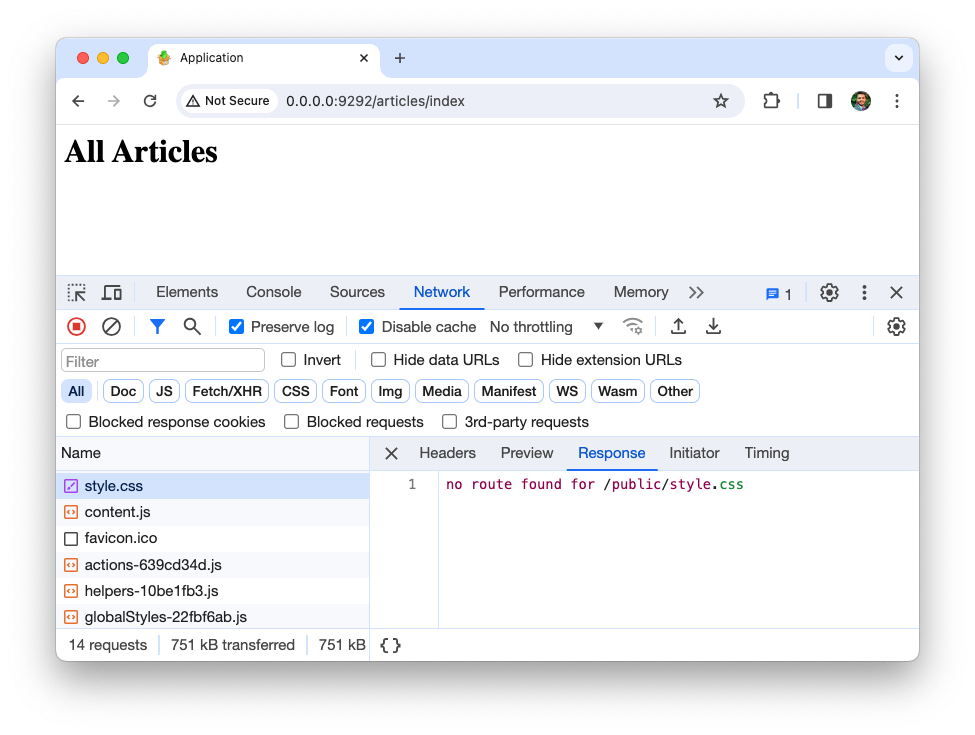Screen dimensions: 975x735
Task: Uncheck the Disable cache checkbox
Action: click(x=367, y=327)
